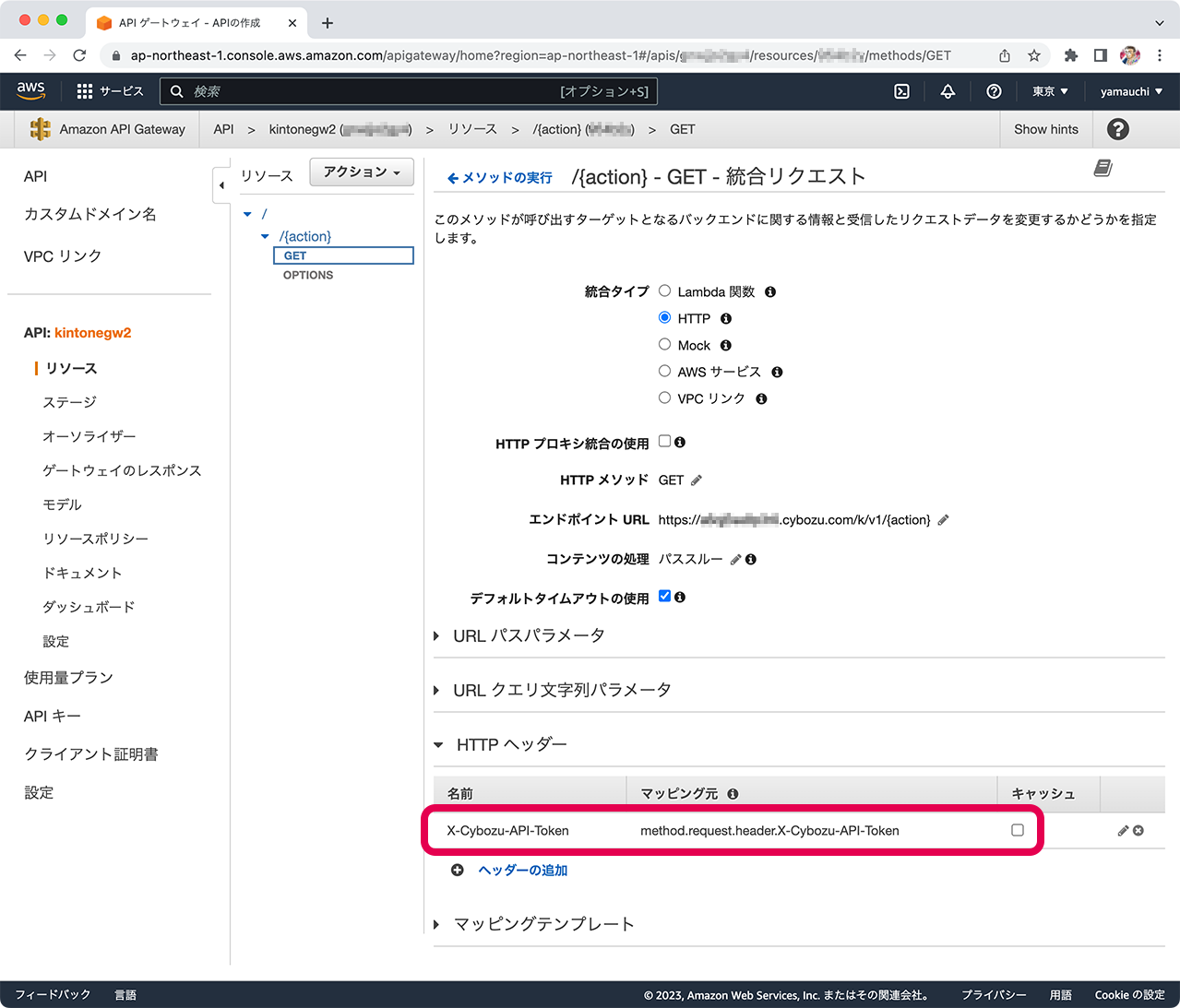The height and width of the screenshot is (1008, 1180).
Task: Select the HTTP integration radio button
Action: click(x=664, y=318)
